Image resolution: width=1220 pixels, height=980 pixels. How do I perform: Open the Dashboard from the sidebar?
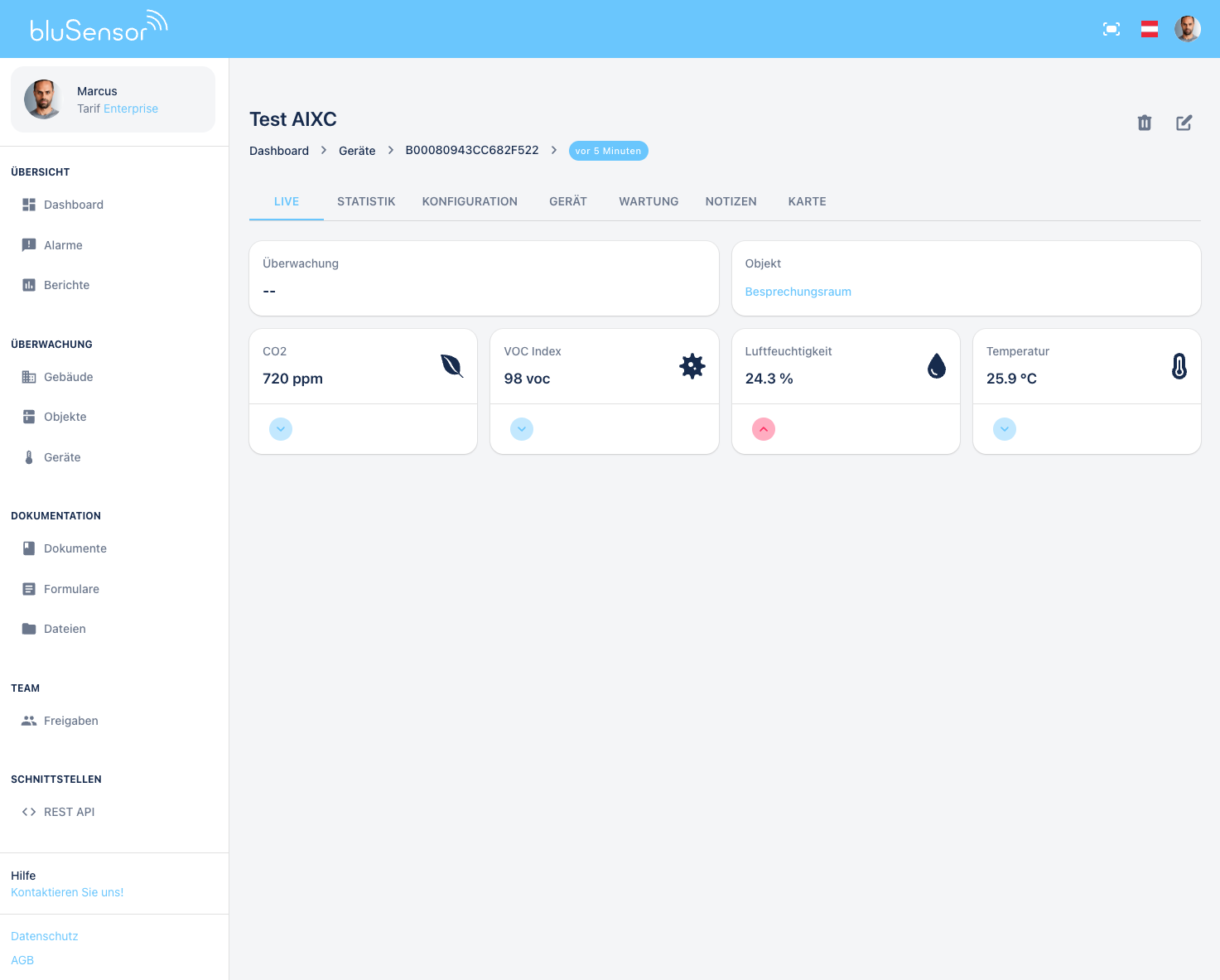click(x=73, y=205)
